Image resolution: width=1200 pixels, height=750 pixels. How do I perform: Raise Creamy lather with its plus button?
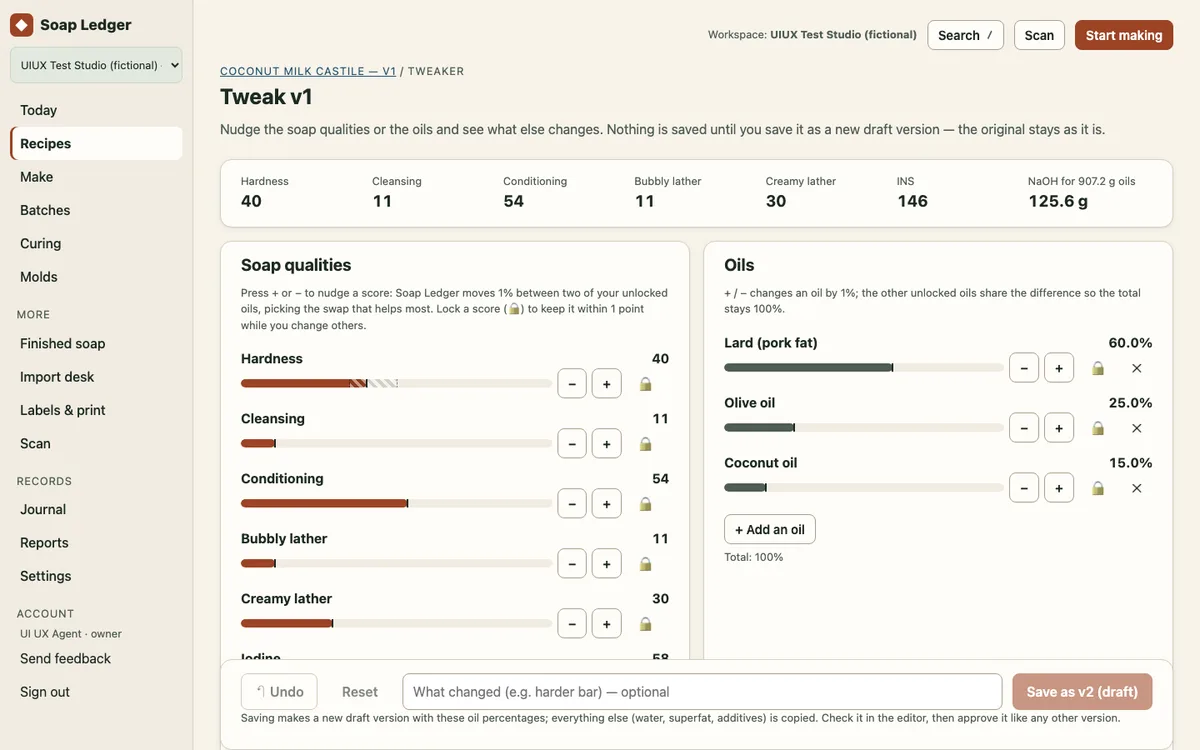pyautogui.click(x=607, y=624)
